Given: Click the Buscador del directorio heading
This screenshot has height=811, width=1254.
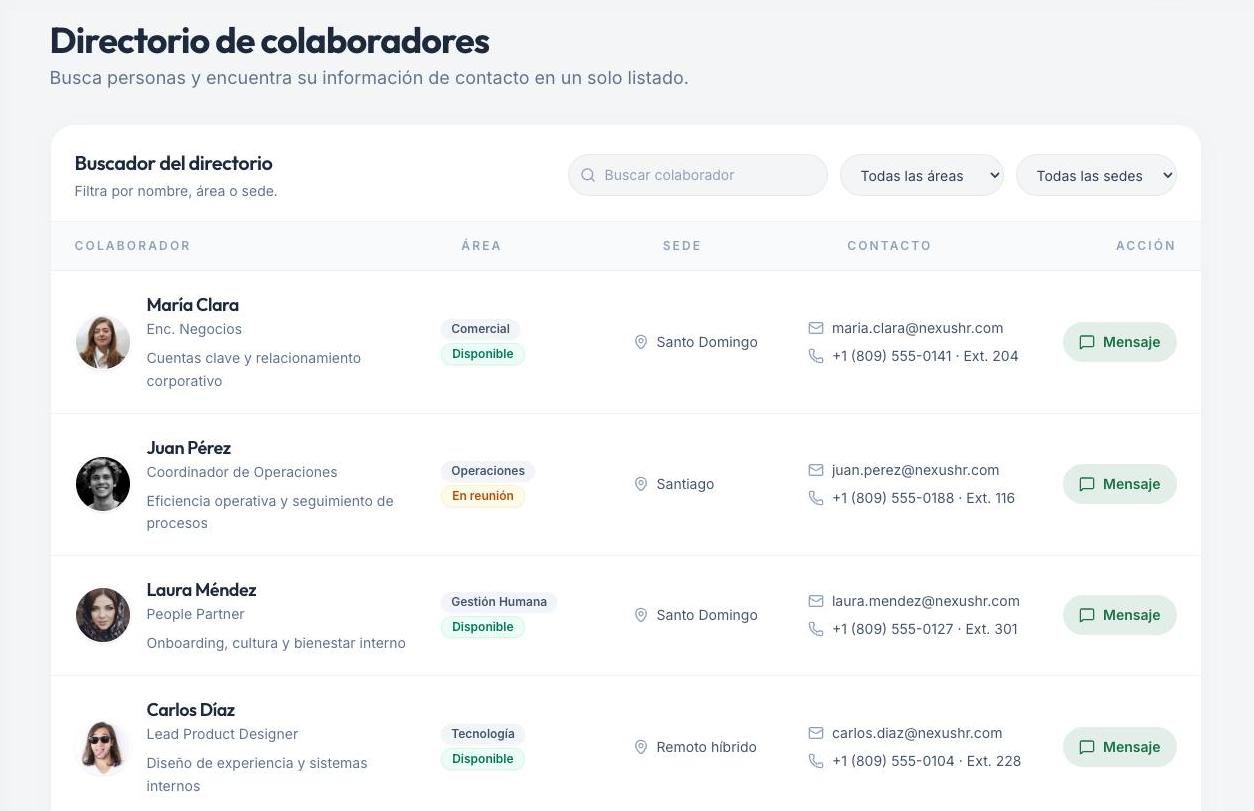Looking at the screenshot, I should [173, 163].
